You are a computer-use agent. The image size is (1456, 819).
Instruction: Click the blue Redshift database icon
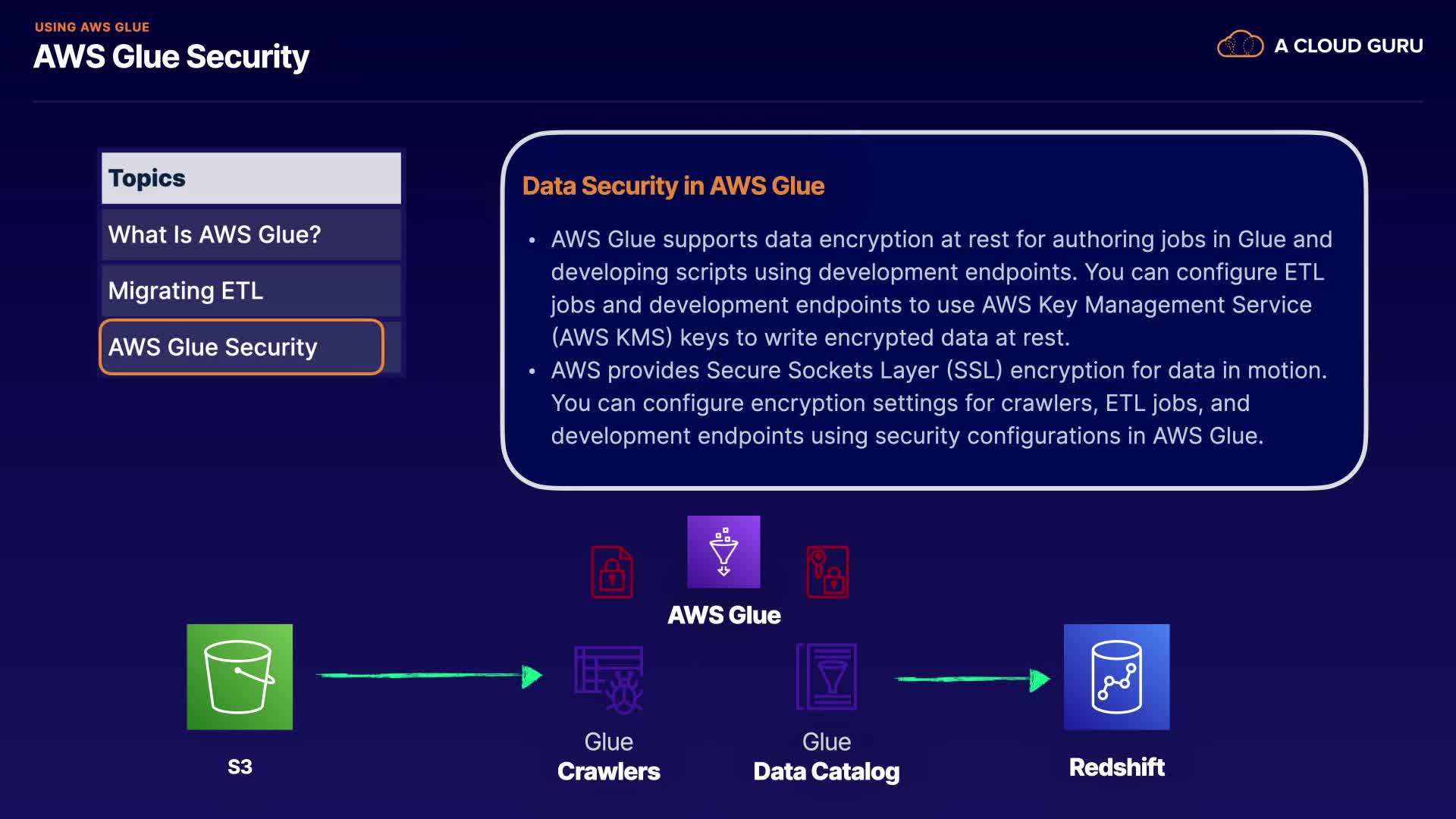[1116, 676]
